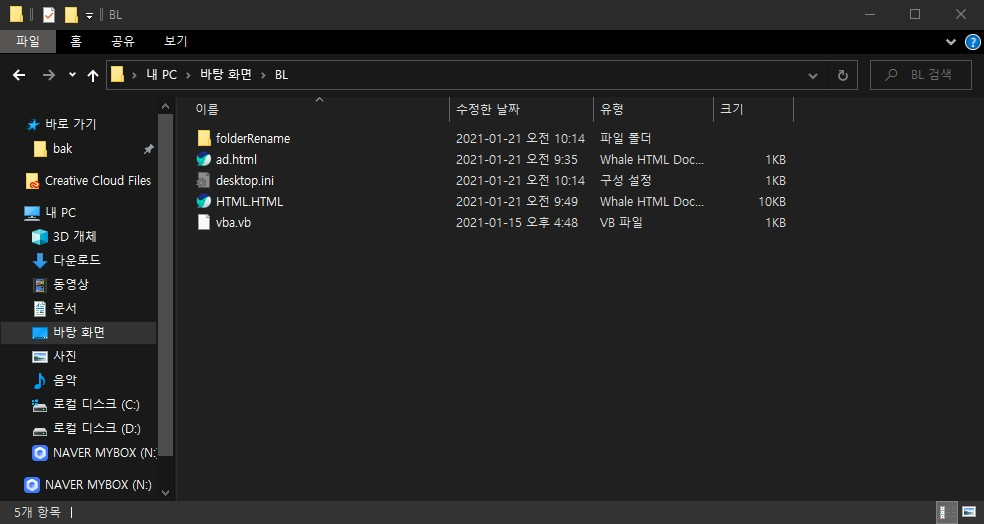Open the bottom NAVER MYBOX (N:) entry
This screenshot has width=984, height=524.
(x=98, y=484)
